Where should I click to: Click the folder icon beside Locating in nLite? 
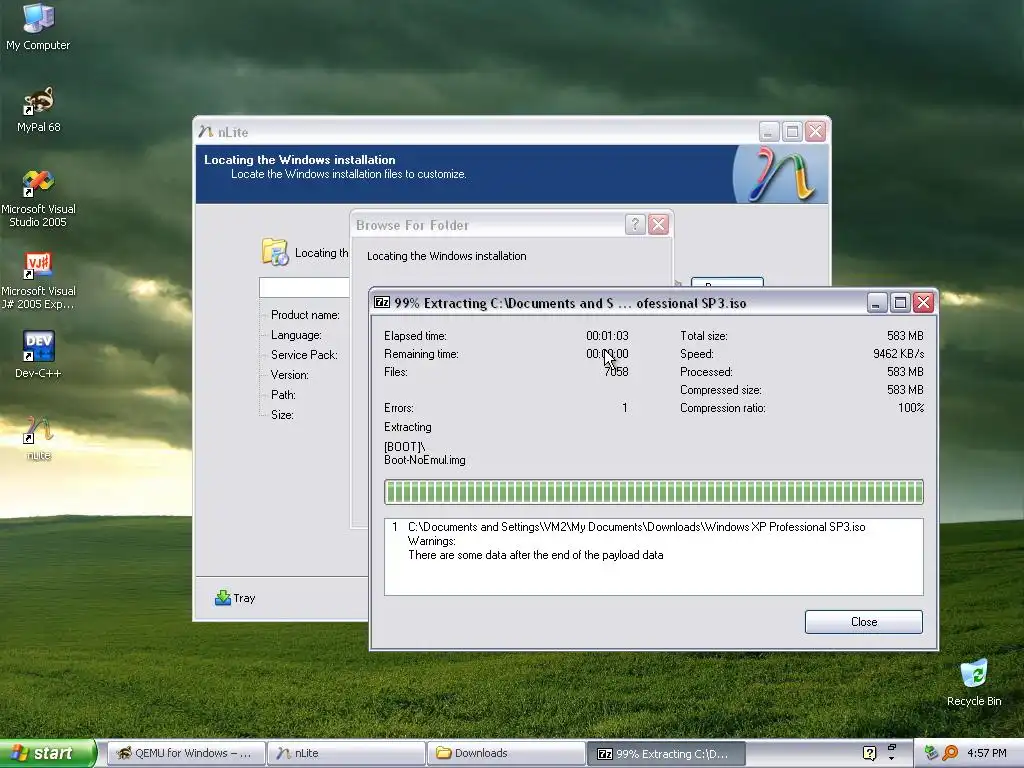pyautogui.click(x=275, y=252)
